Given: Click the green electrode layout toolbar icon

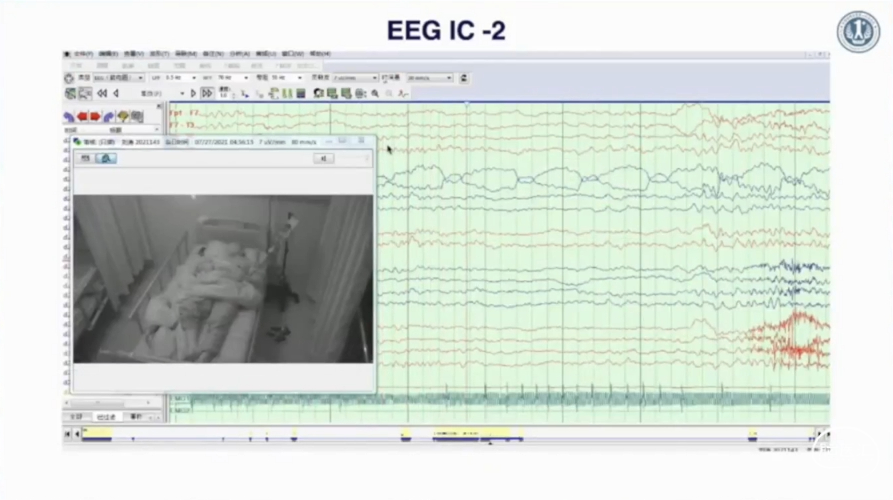Looking at the screenshot, I should pos(274,93).
